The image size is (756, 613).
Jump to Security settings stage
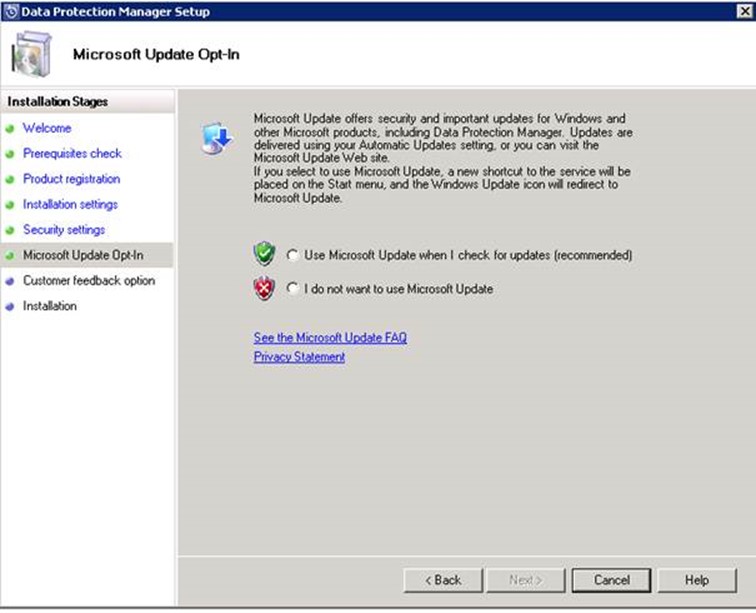point(64,230)
